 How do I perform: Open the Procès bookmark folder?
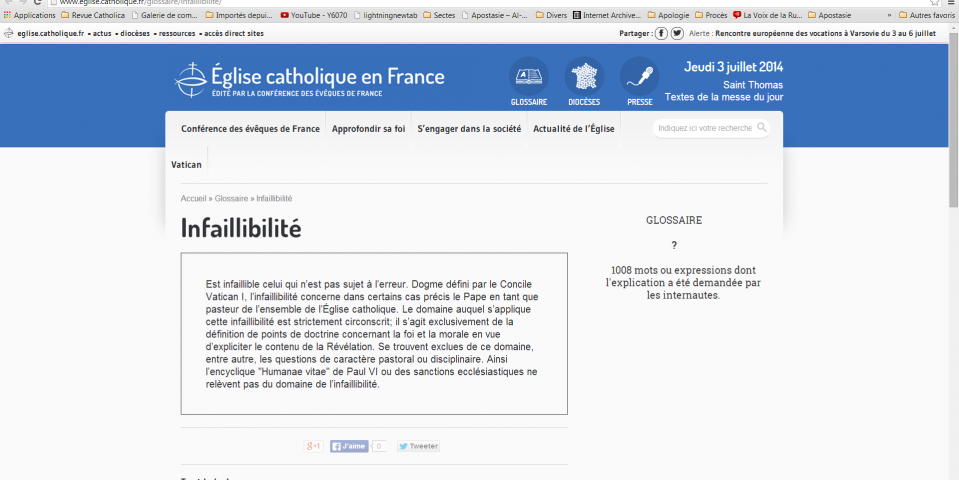pyautogui.click(x=711, y=15)
